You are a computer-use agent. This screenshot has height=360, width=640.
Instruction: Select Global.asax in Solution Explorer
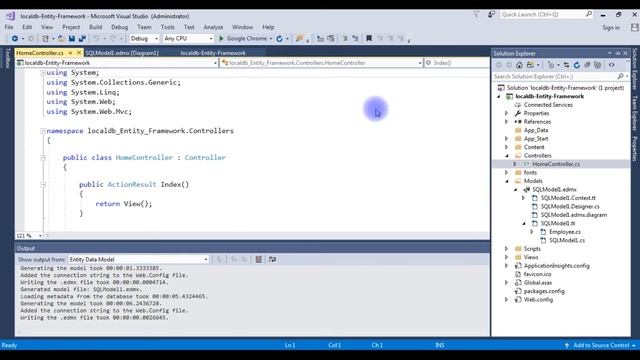tap(538, 282)
